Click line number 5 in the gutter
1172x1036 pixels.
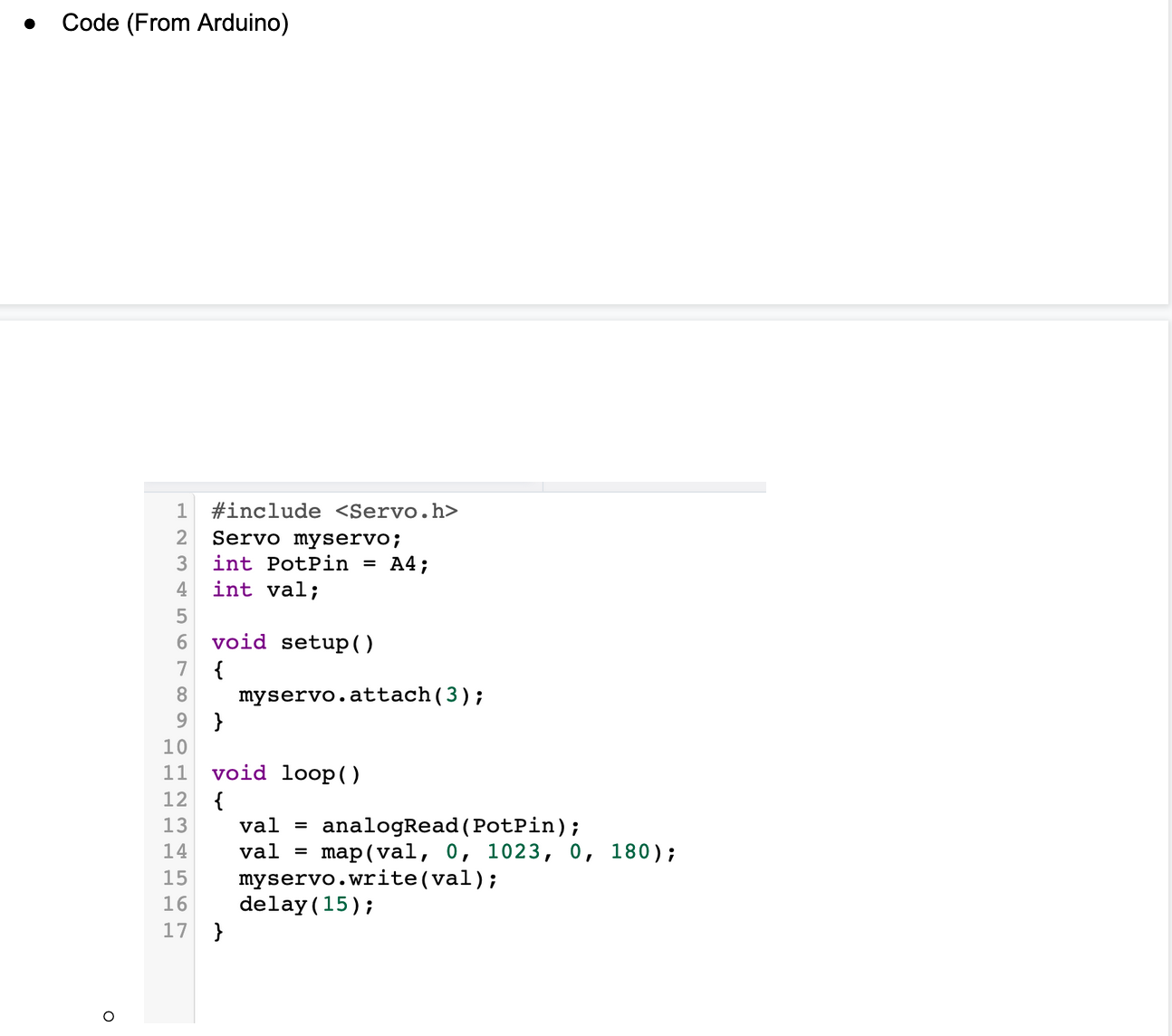[181, 617]
